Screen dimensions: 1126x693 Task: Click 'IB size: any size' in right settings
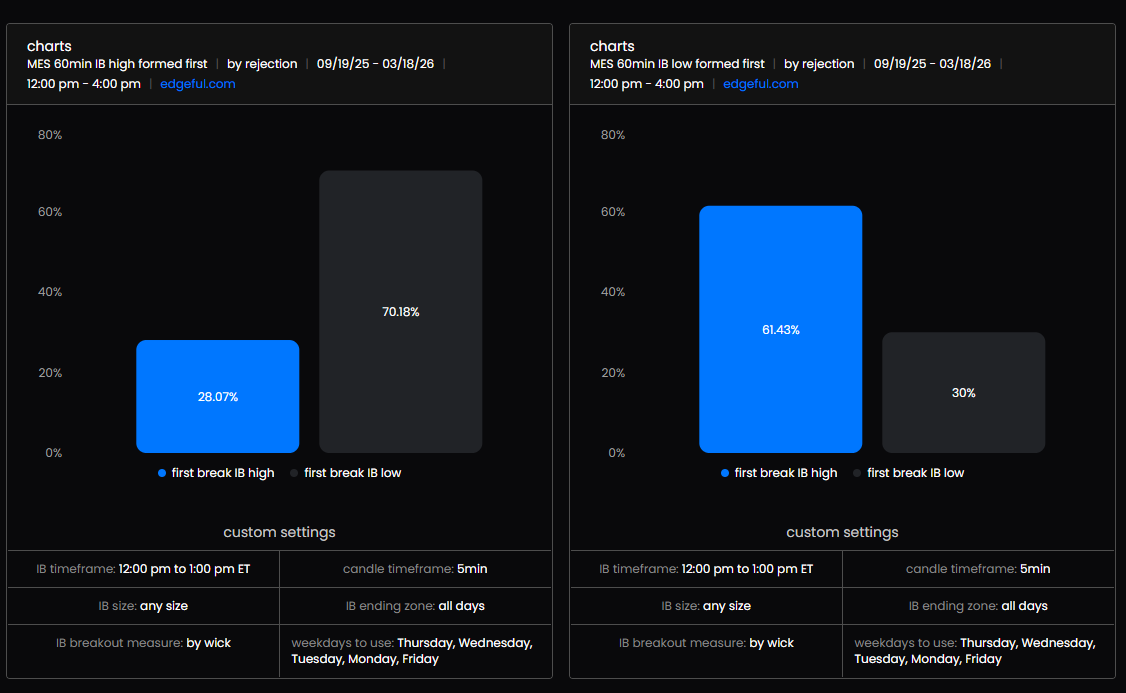tap(706, 606)
